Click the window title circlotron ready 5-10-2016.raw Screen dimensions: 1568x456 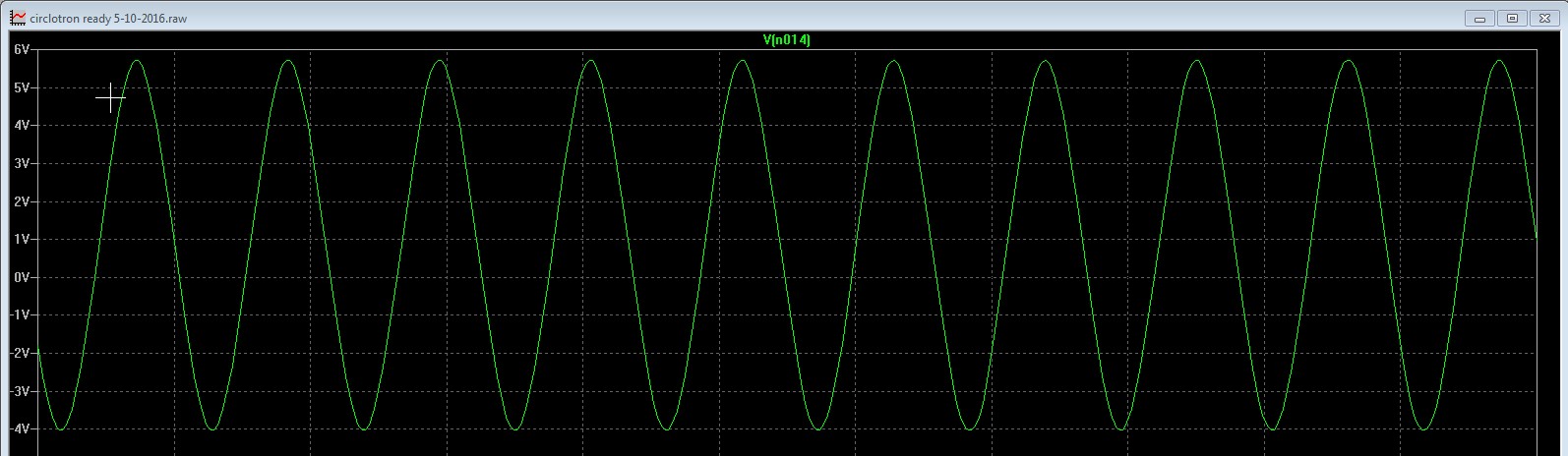click(x=108, y=19)
